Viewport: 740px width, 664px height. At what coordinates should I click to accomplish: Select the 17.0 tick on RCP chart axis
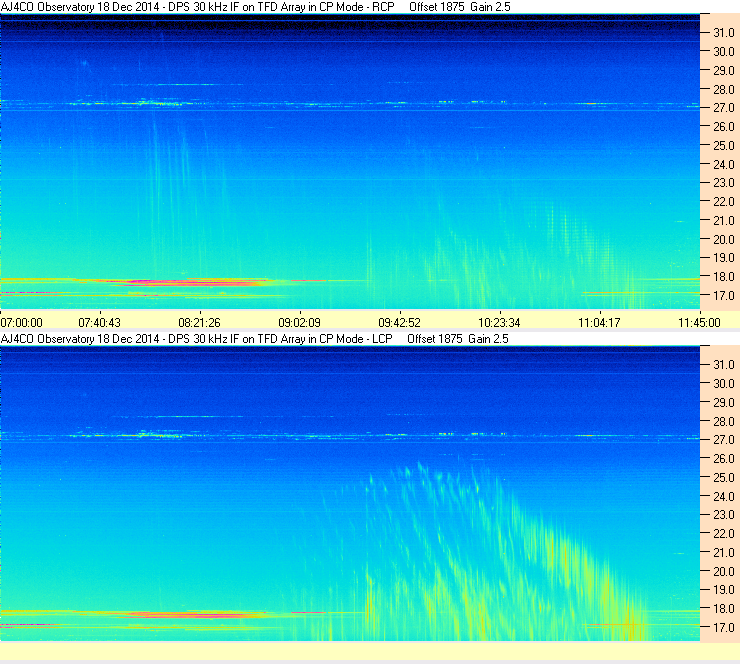point(724,296)
